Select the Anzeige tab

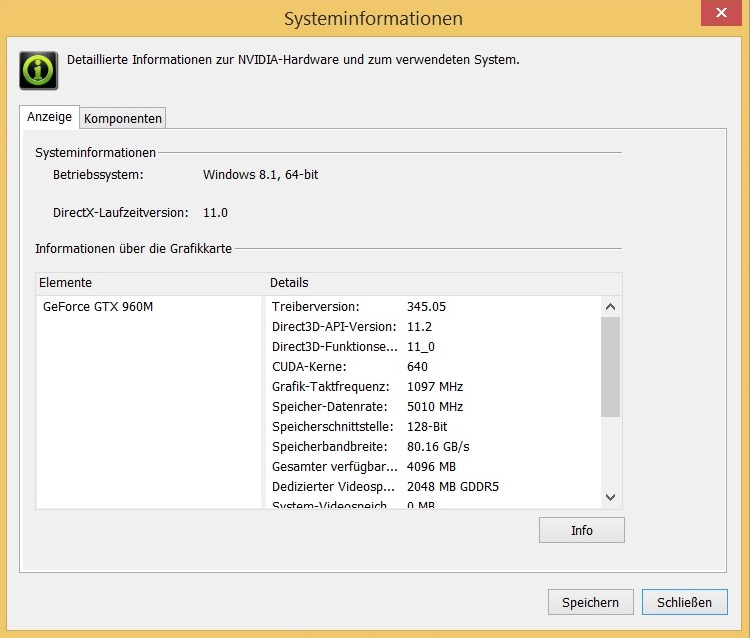point(49,117)
